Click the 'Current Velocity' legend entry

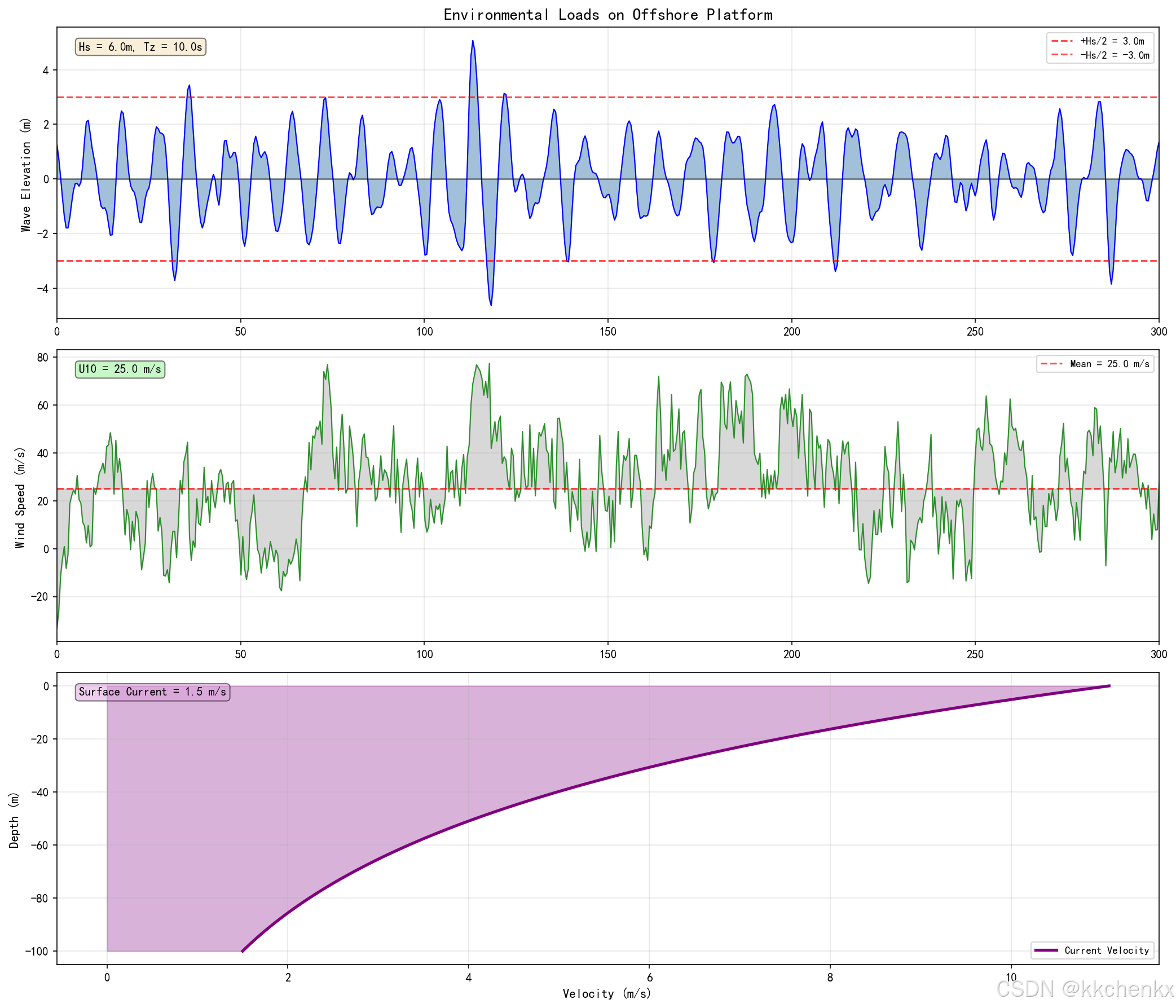pos(1106,950)
